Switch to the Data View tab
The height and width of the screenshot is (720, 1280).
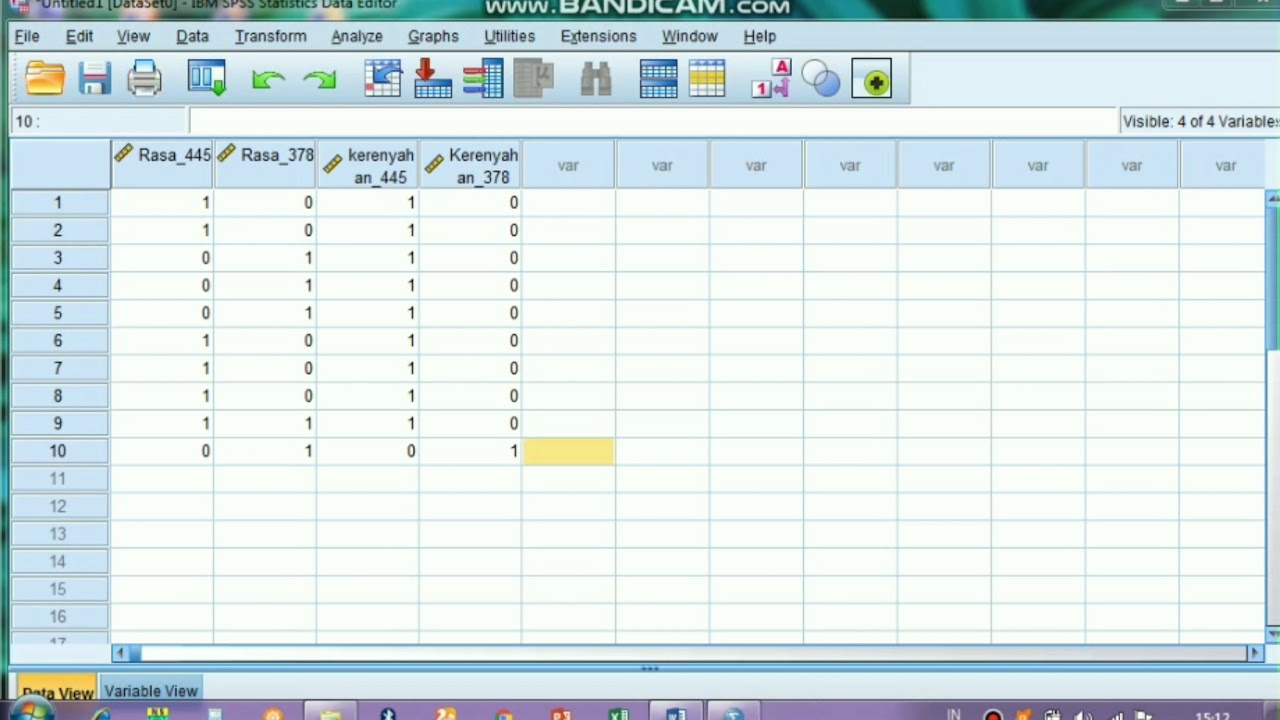(x=57, y=691)
